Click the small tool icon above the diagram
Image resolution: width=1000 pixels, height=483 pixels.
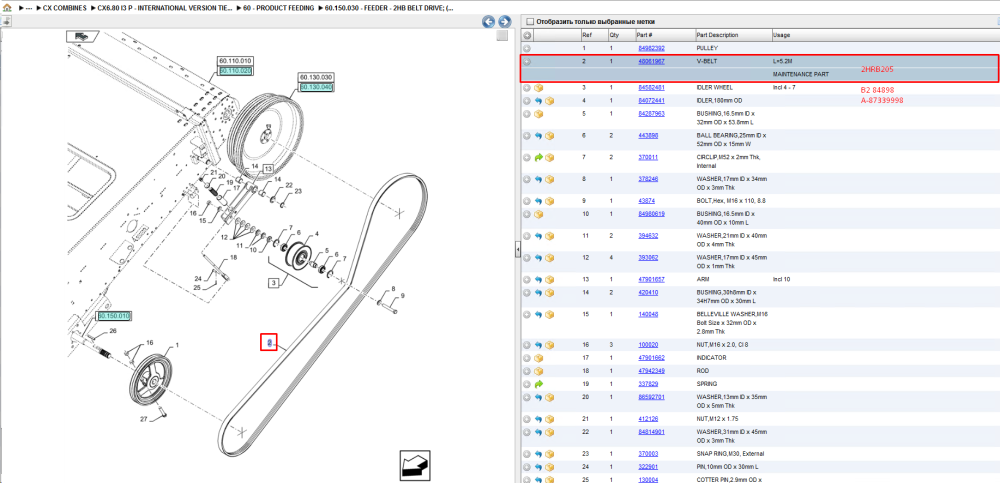click(x=6, y=21)
